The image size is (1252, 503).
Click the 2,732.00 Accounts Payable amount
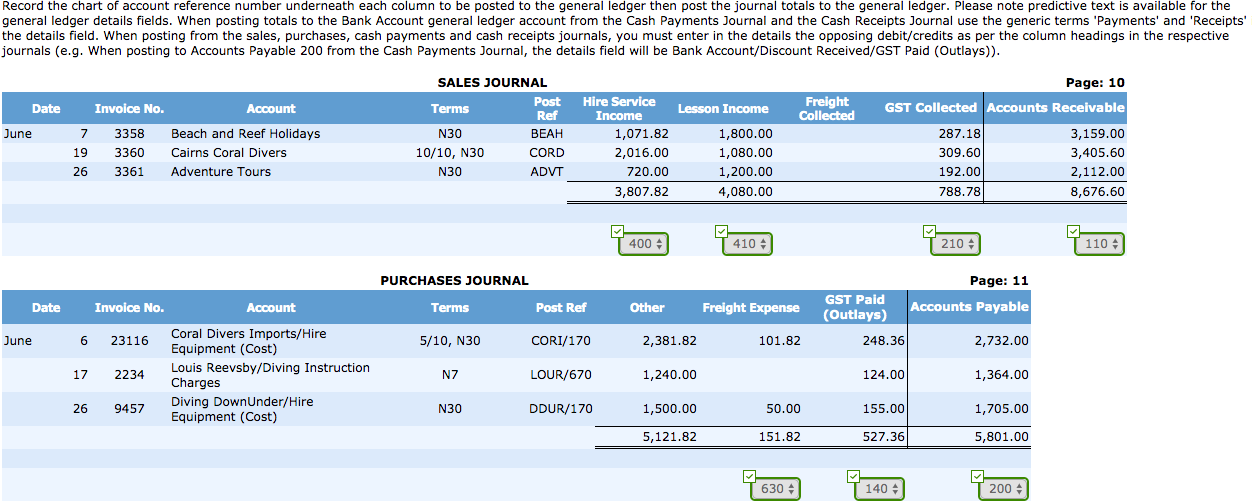coord(1001,341)
